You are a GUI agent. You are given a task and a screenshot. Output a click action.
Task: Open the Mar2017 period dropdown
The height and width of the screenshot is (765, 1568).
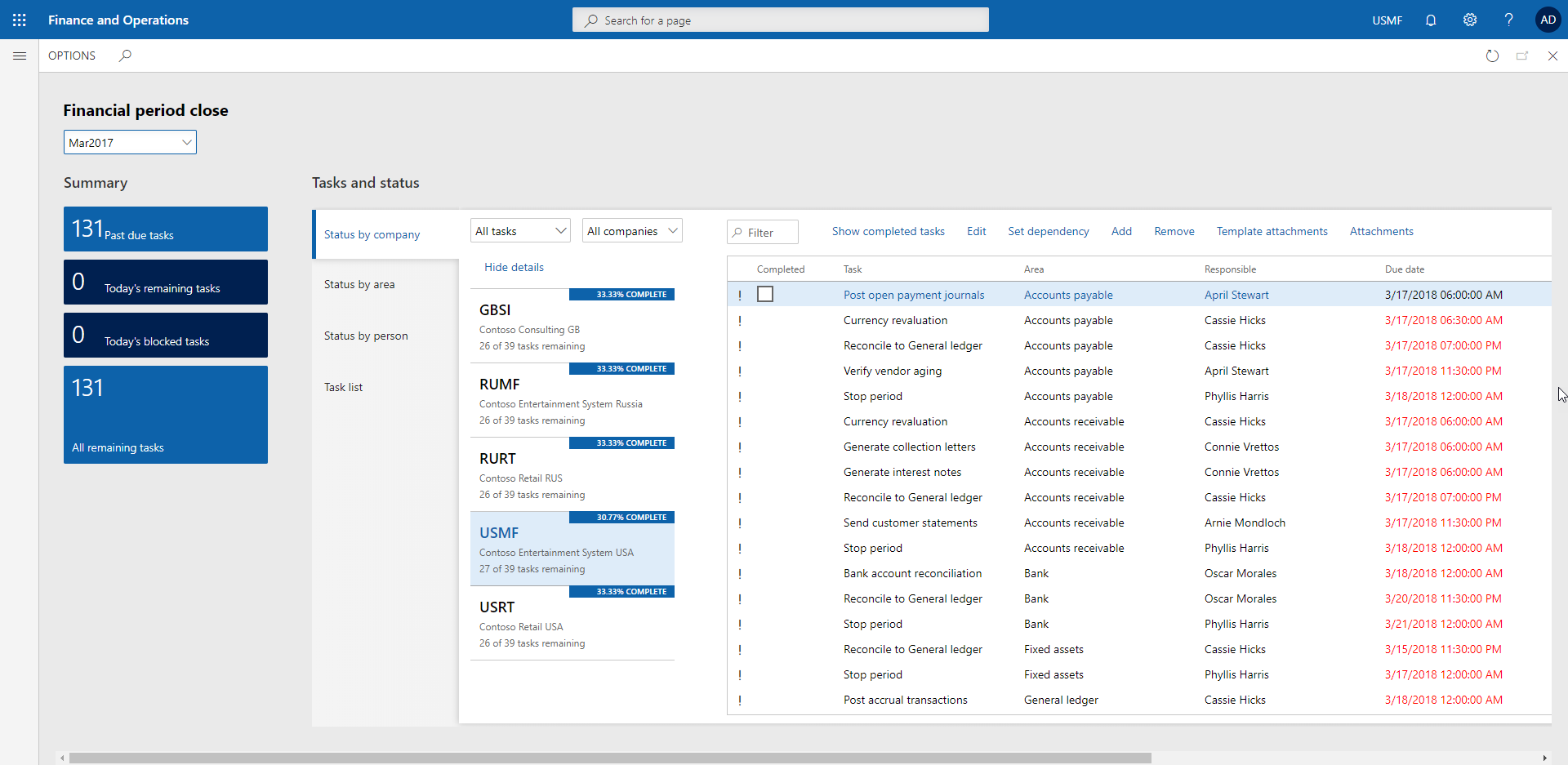point(130,142)
